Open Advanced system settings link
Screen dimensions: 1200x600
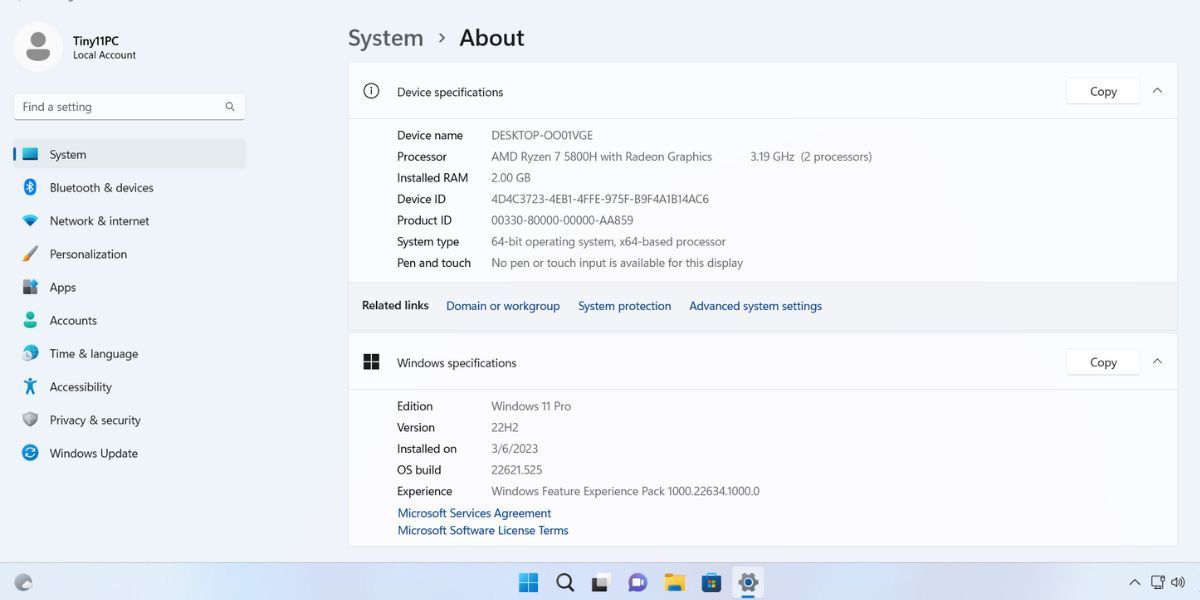click(x=755, y=306)
